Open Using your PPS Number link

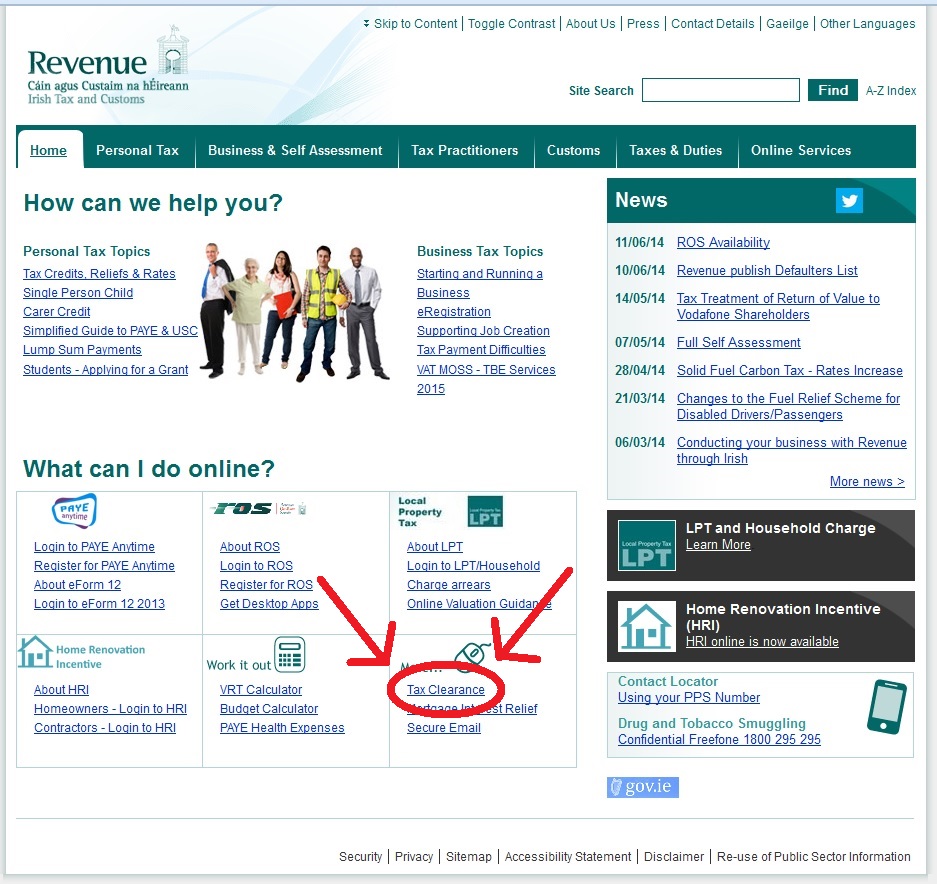[688, 698]
